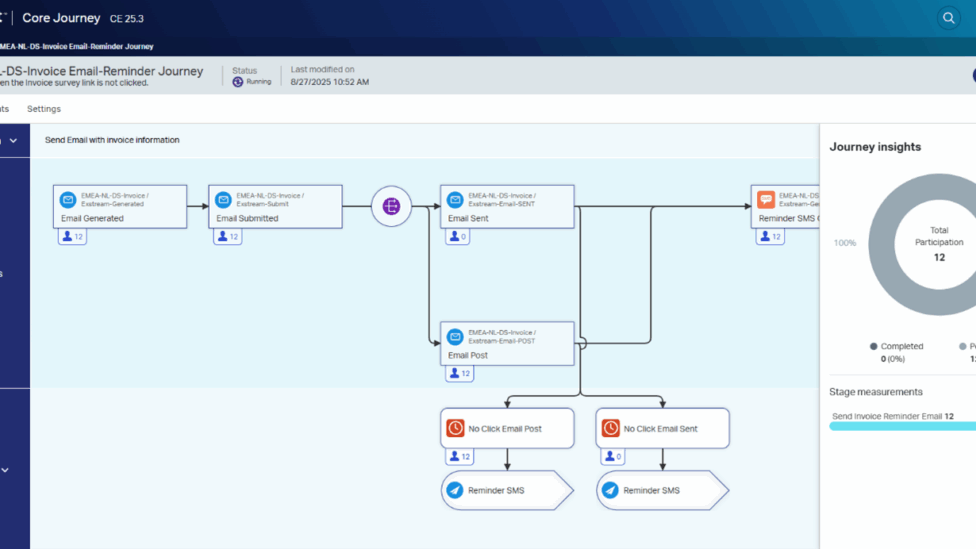Click the orange Reminder SMS chat icon
976x549 pixels.
point(766,200)
